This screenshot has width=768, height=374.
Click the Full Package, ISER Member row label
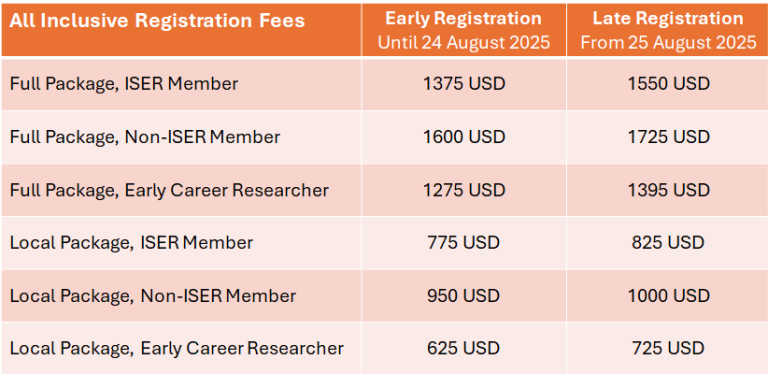click(124, 84)
